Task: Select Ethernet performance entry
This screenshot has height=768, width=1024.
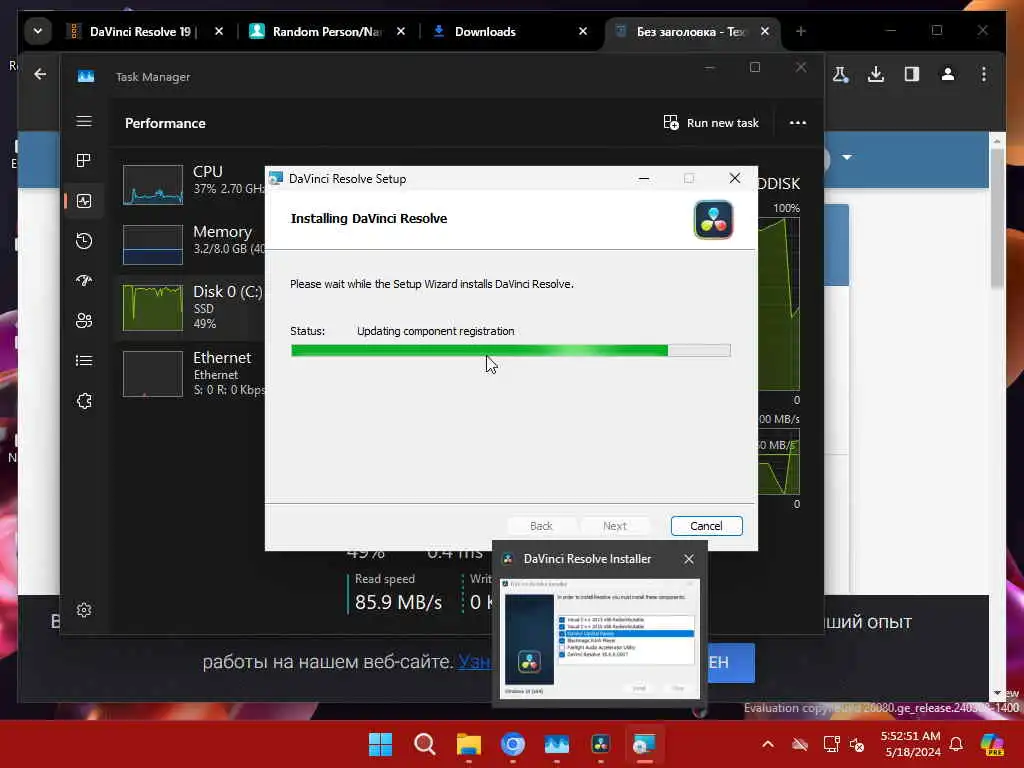Action: [x=192, y=374]
